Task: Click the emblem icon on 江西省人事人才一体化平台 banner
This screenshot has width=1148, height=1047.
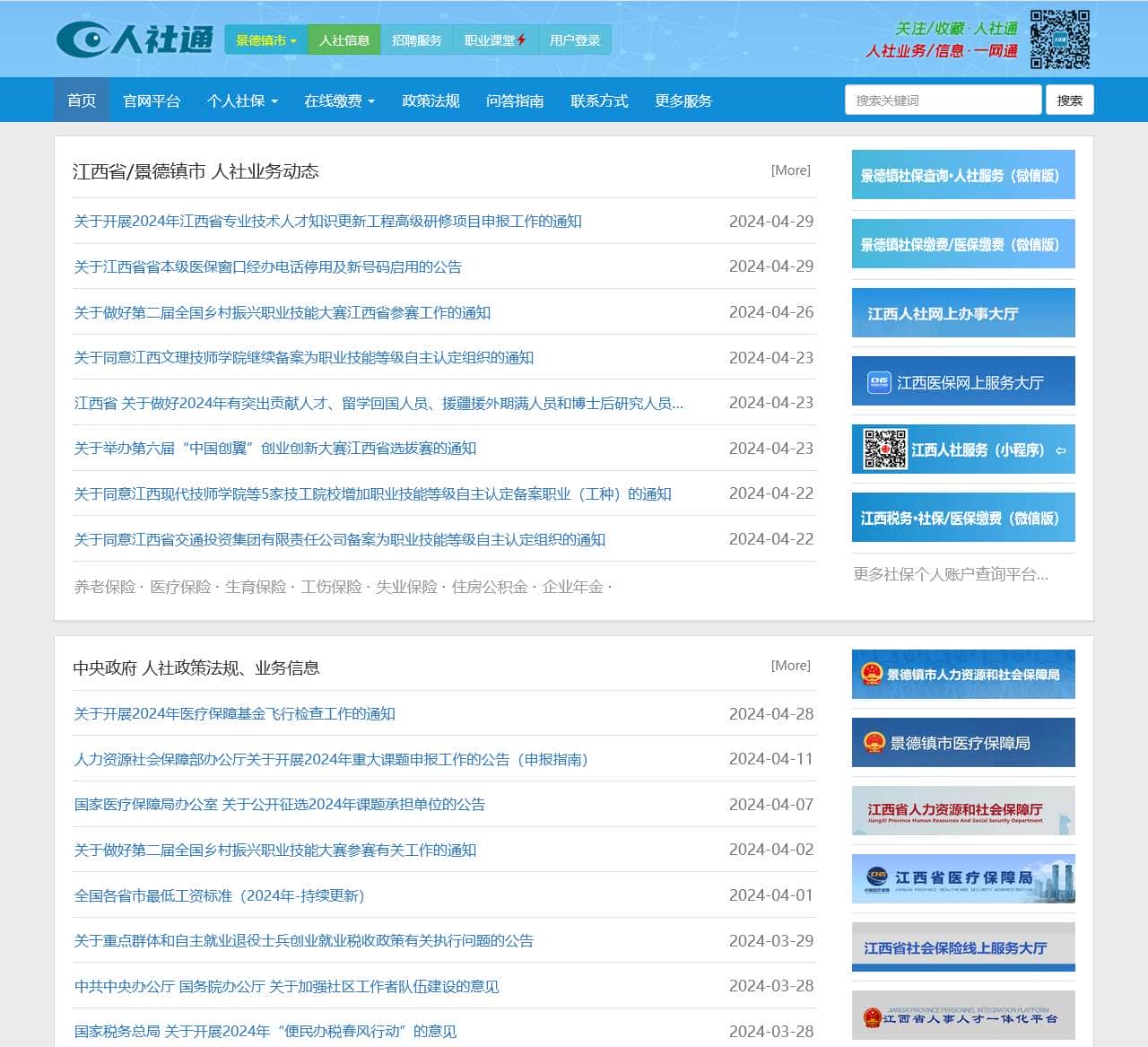Action: [873, 1016]
